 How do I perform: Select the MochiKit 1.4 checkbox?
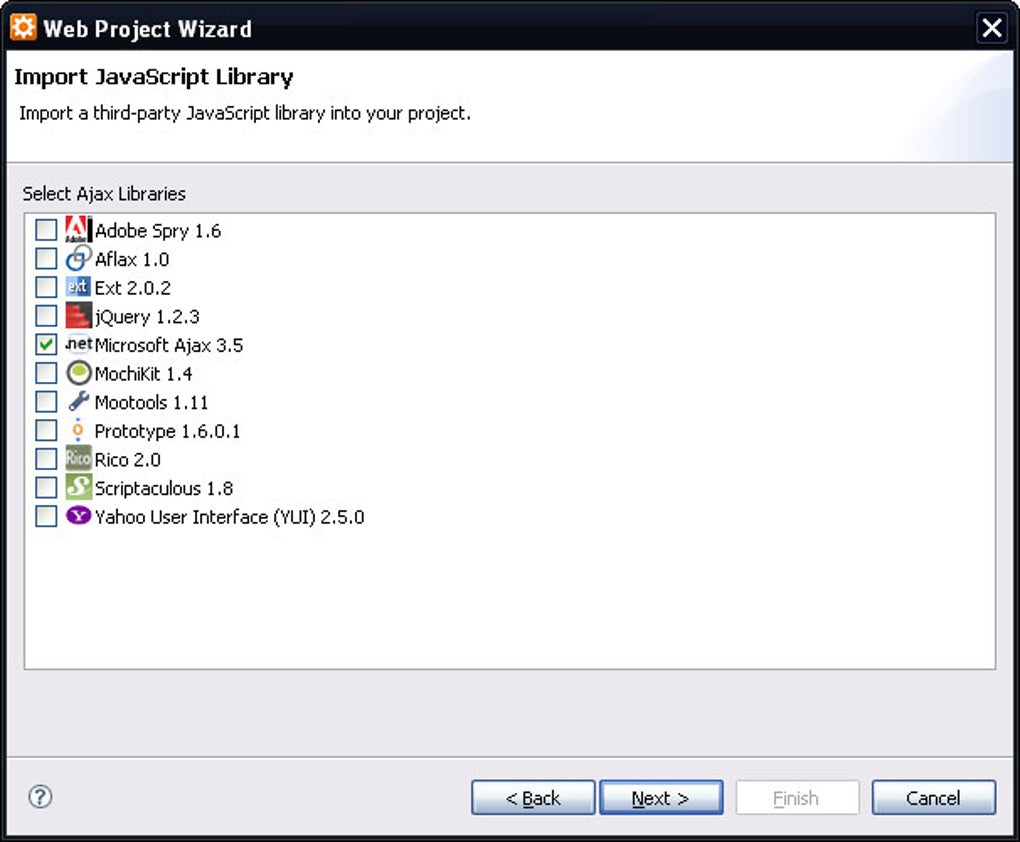point(46,373)
